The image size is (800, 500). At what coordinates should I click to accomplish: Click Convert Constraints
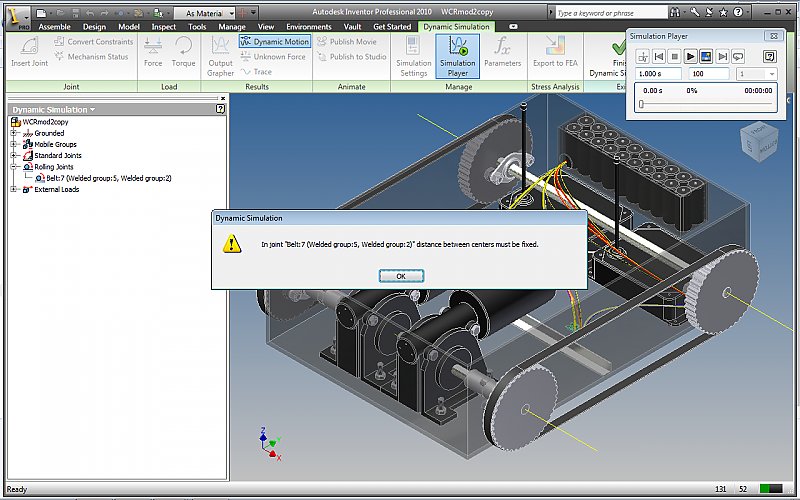94,42
